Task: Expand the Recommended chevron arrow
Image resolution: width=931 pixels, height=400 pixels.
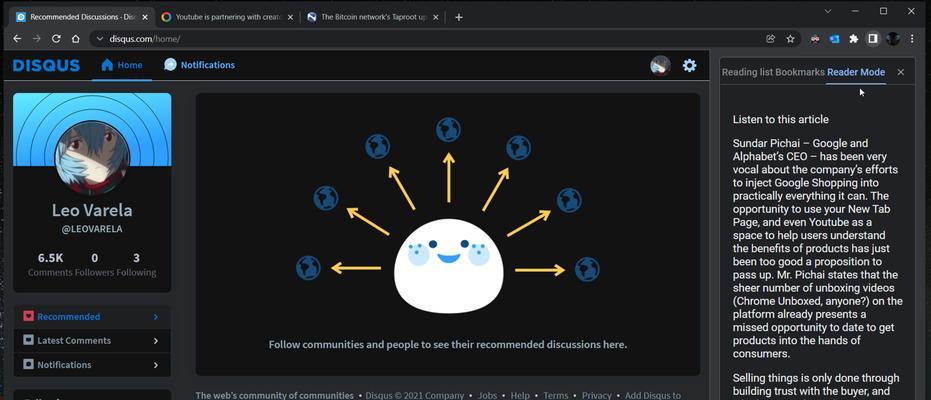Action: pos(156,317)
